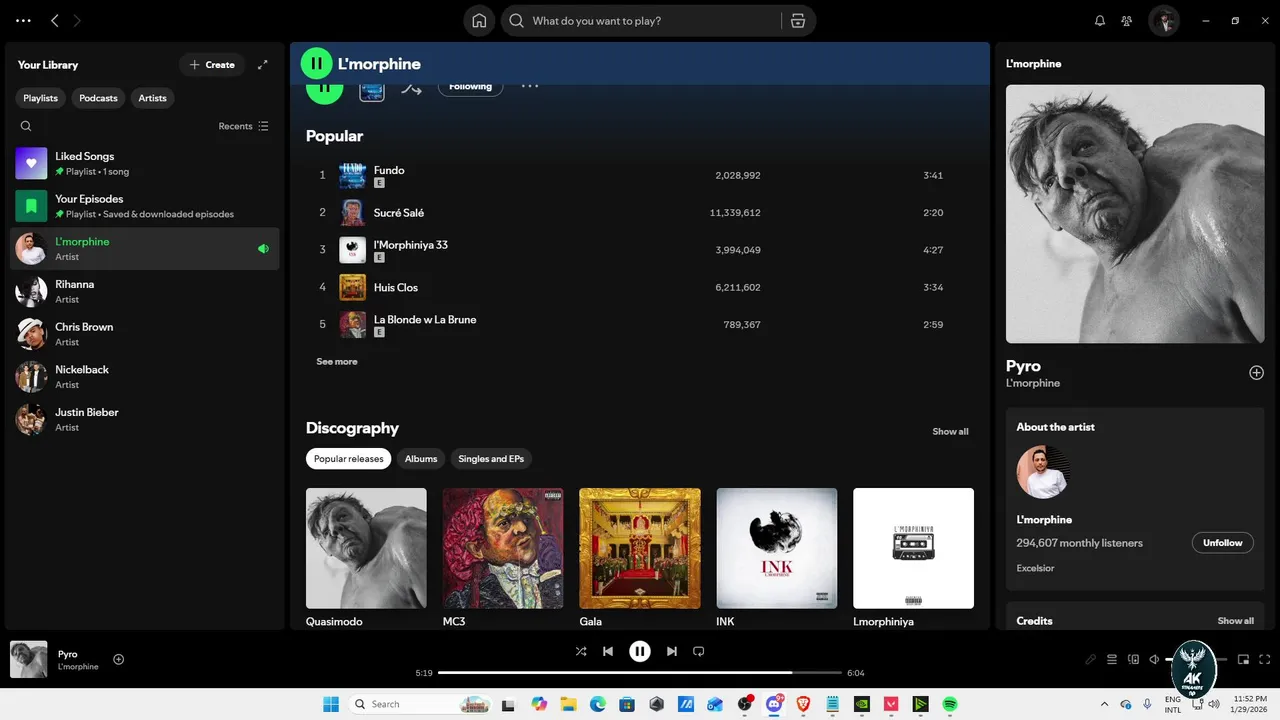
Task: Click Show all next to Credits
Action: click(x=1235, y=621)
